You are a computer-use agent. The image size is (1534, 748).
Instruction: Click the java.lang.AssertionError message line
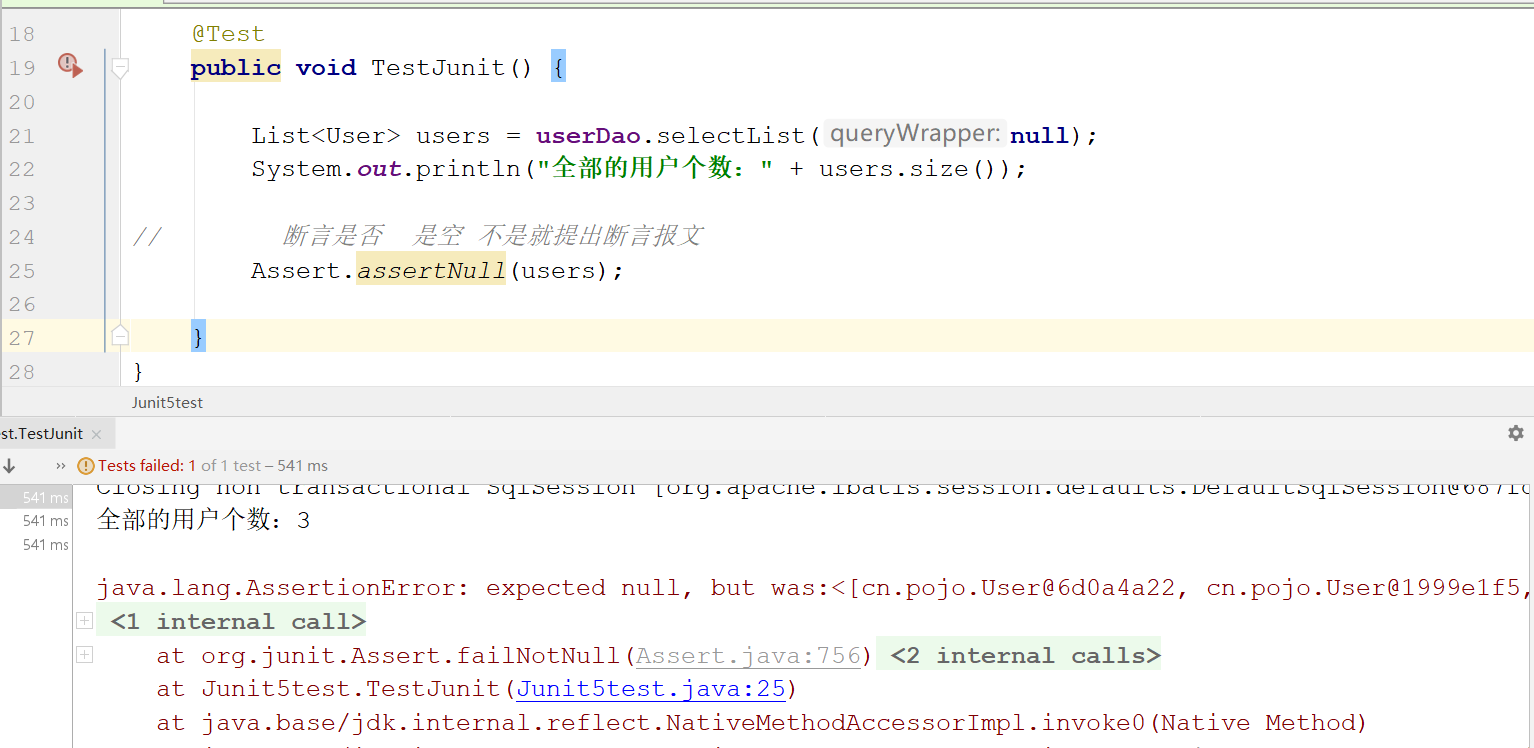(815, 588)
